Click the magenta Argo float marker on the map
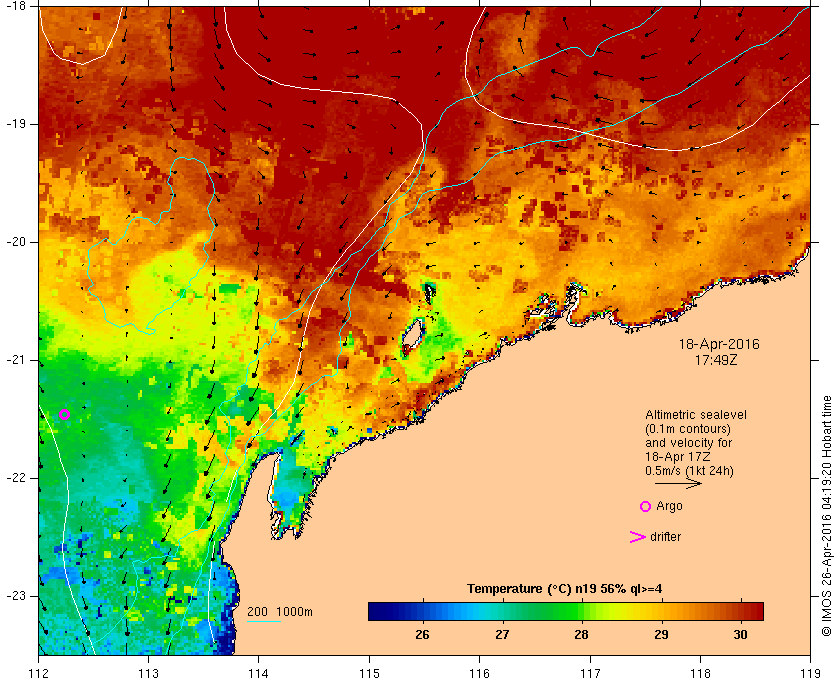The image size is (840, 680). (x=64, y=414)
